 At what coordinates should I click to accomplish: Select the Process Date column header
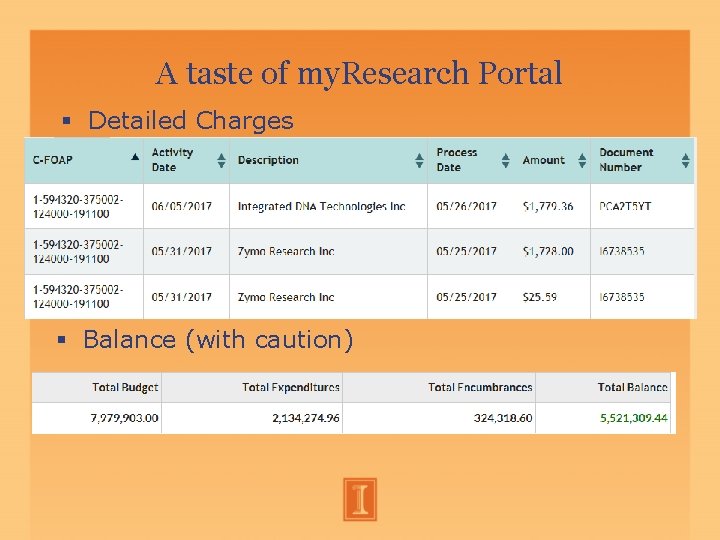coord(471,160)
